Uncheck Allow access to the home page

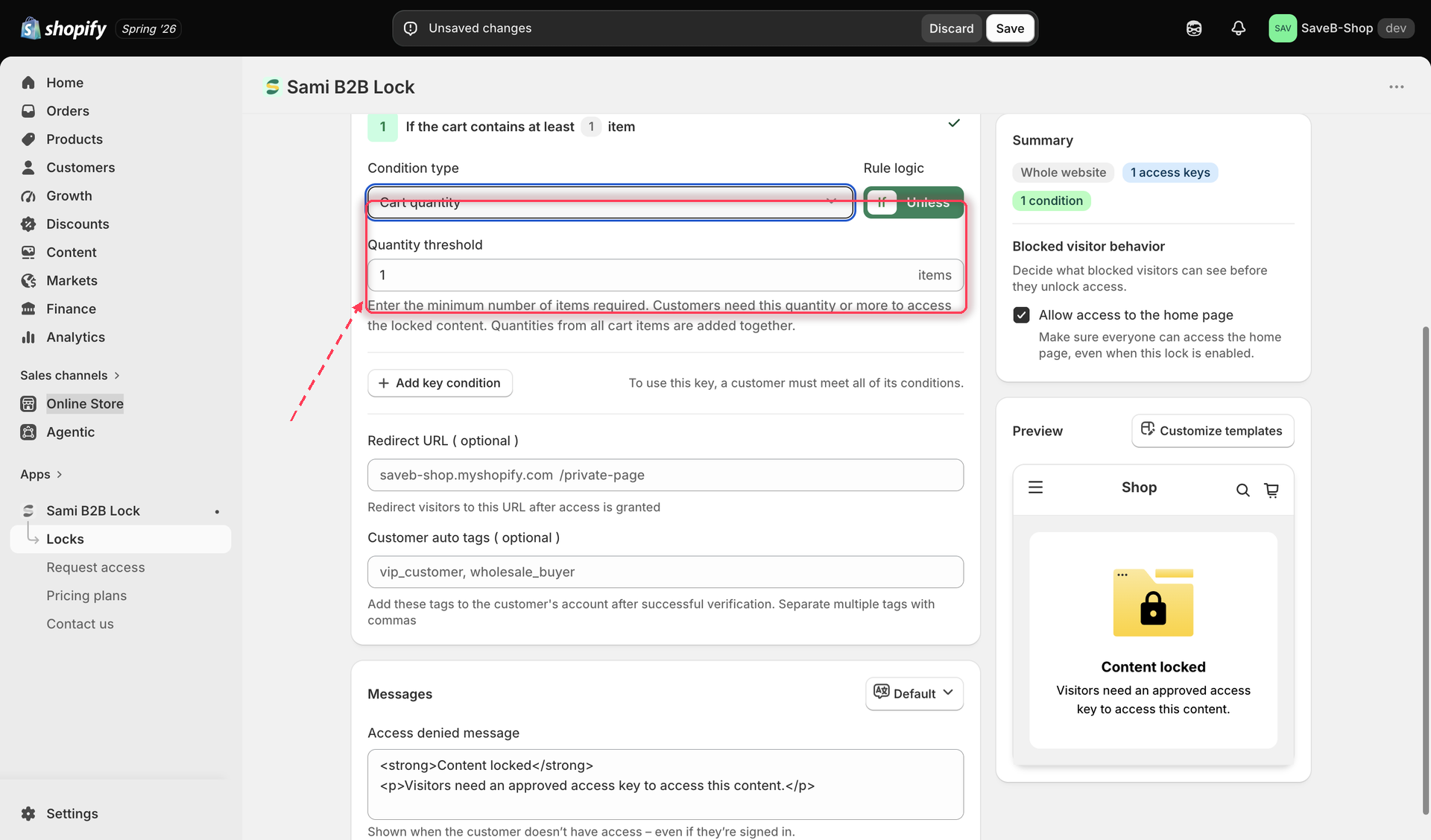[1021, 315]
